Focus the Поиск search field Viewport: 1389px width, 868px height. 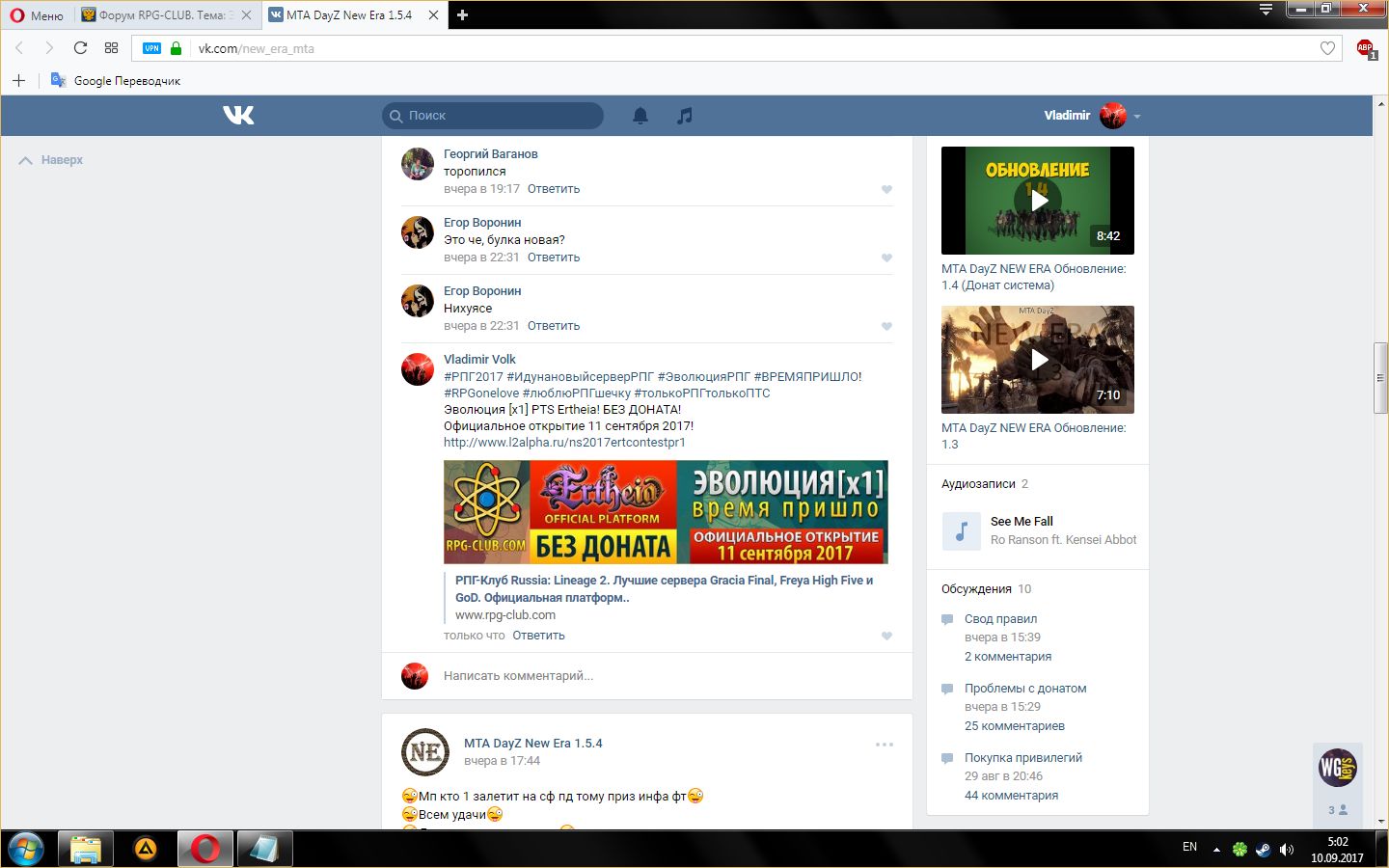click(x=493, y=116)
